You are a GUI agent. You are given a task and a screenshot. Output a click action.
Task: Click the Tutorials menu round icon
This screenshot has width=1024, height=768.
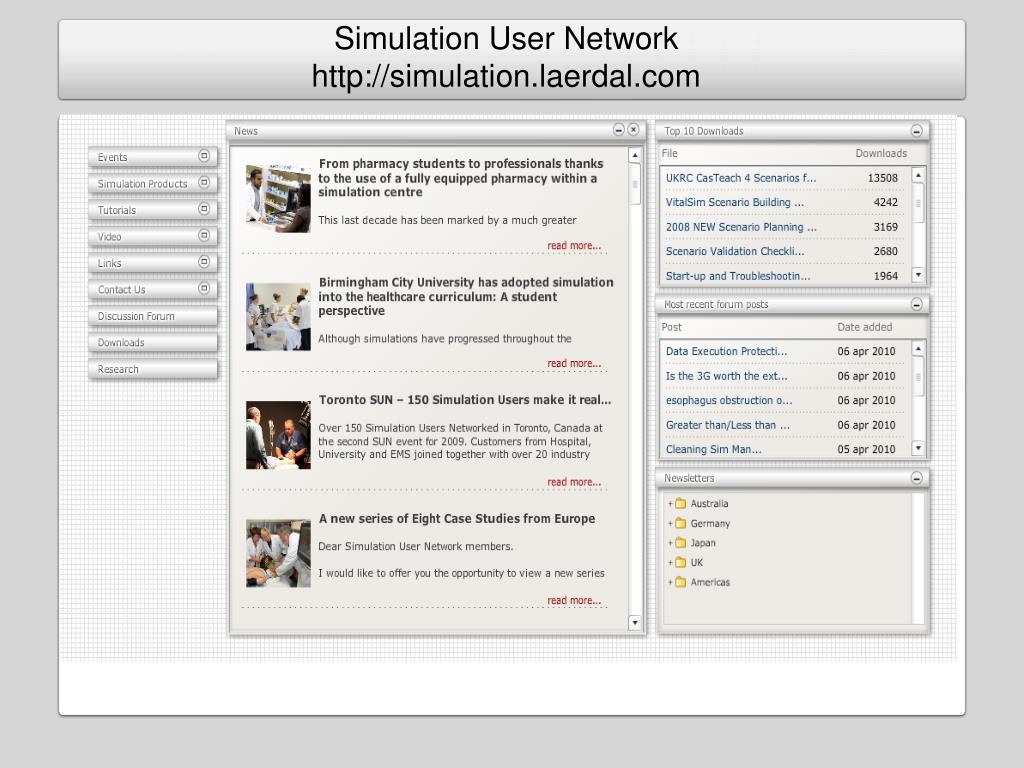pos(204,209)
